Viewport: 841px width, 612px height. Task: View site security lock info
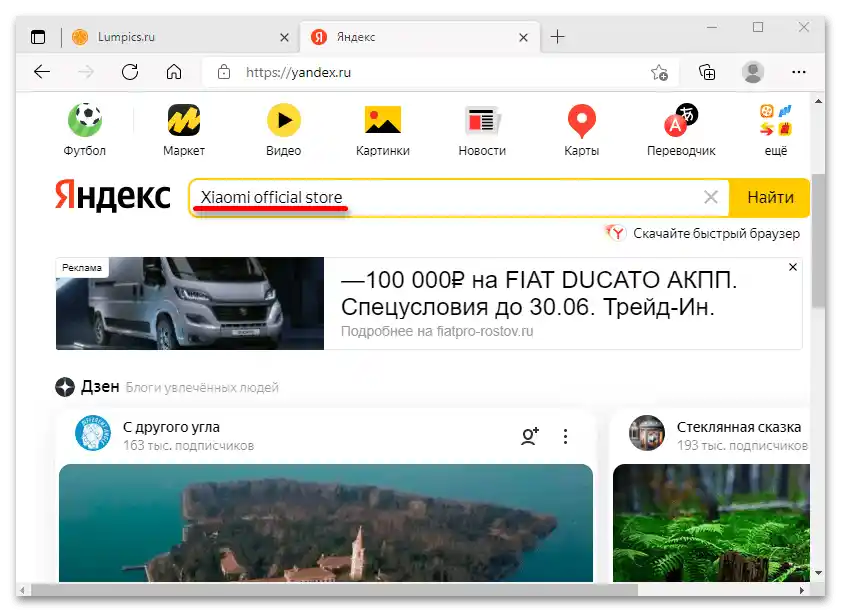point(224,72)
